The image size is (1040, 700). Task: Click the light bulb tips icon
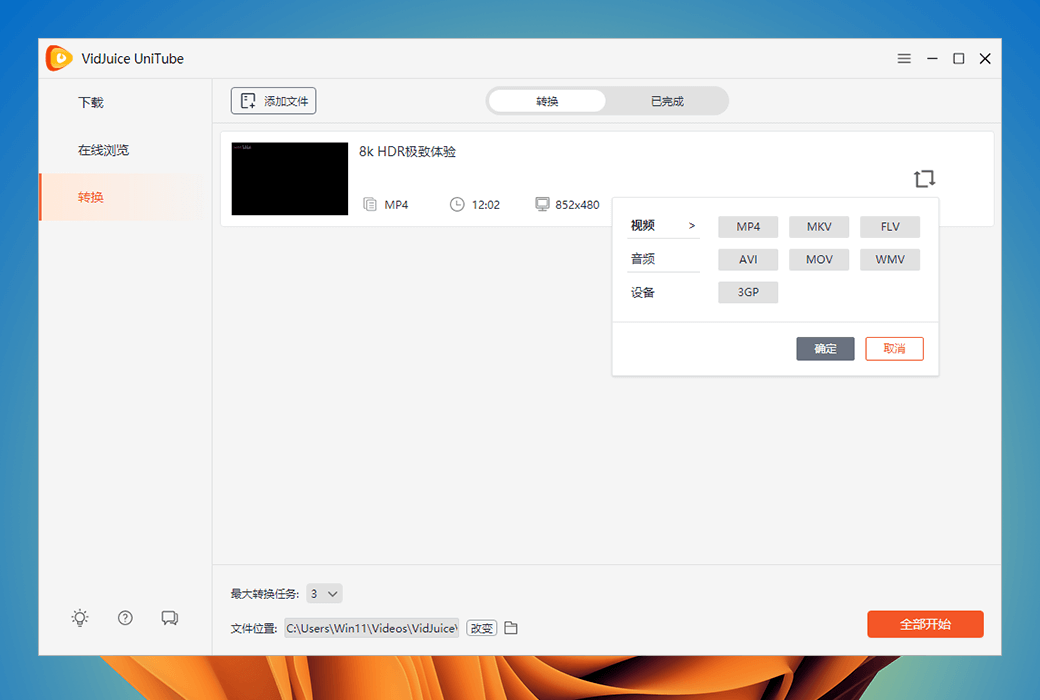(80, 618)
